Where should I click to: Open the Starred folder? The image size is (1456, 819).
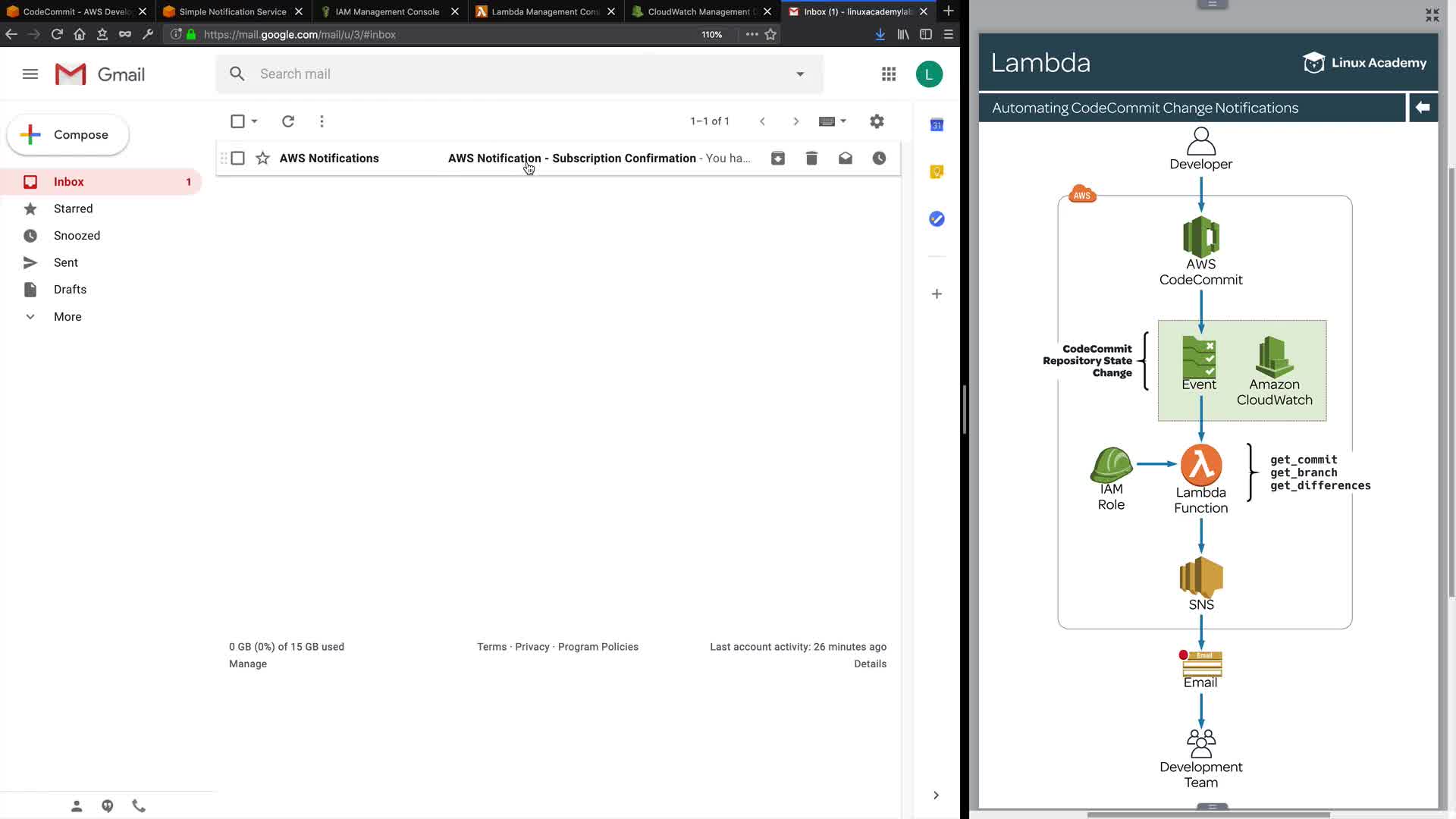point(73,209)
